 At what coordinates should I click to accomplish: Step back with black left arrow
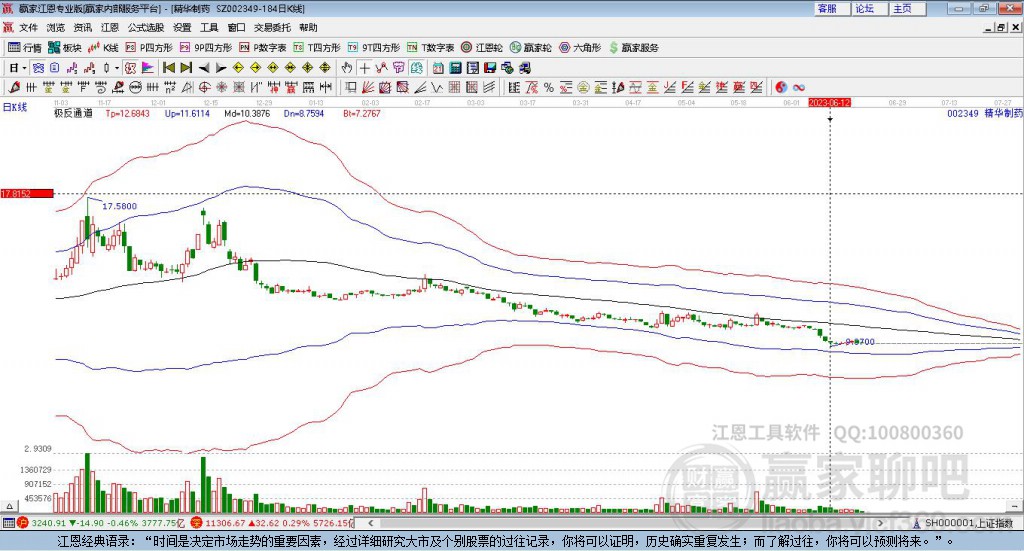(x=204, y=68)
